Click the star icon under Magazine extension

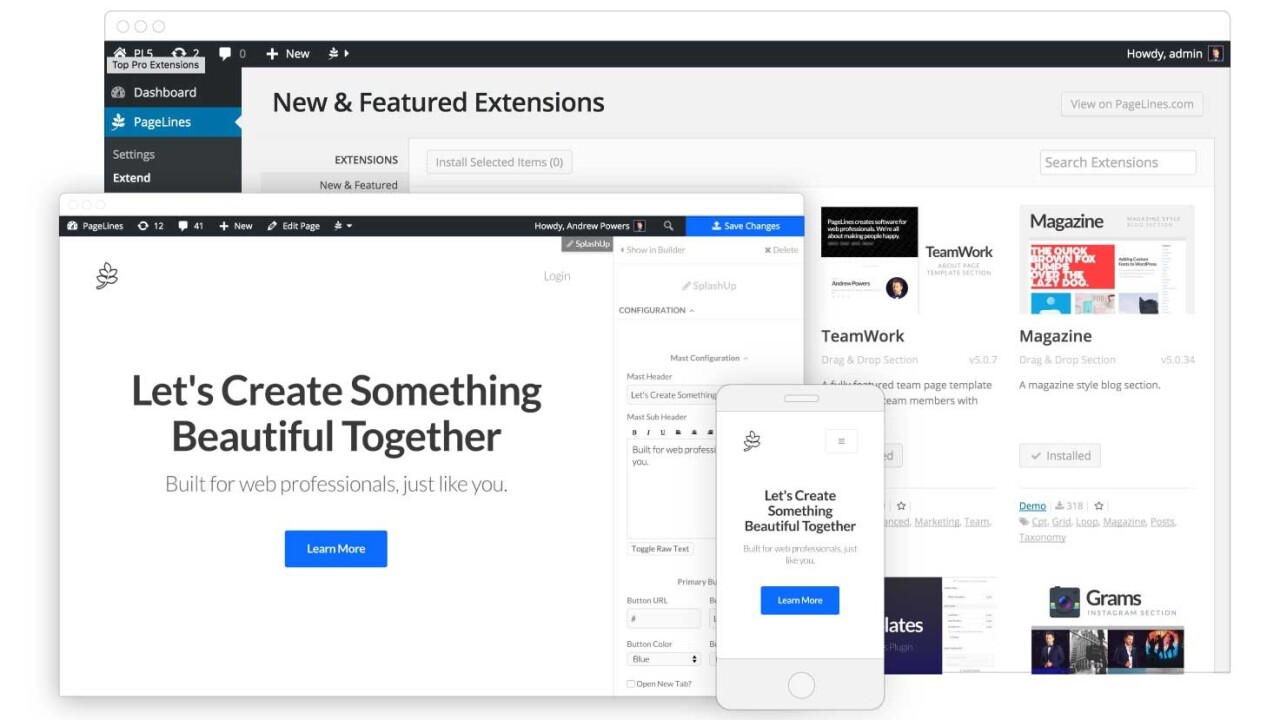[x=1099, y=506]
